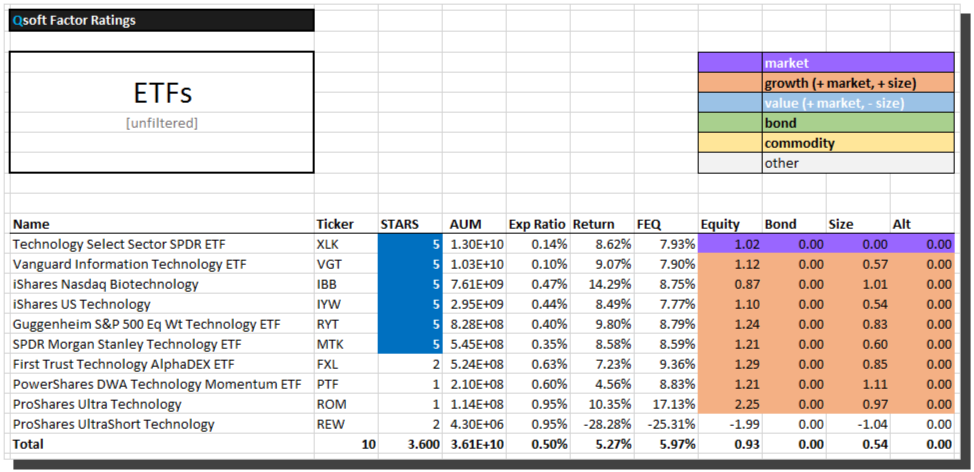Click equity value 1.02 in purple row
The image size is (974, 472).
[730, 245]
